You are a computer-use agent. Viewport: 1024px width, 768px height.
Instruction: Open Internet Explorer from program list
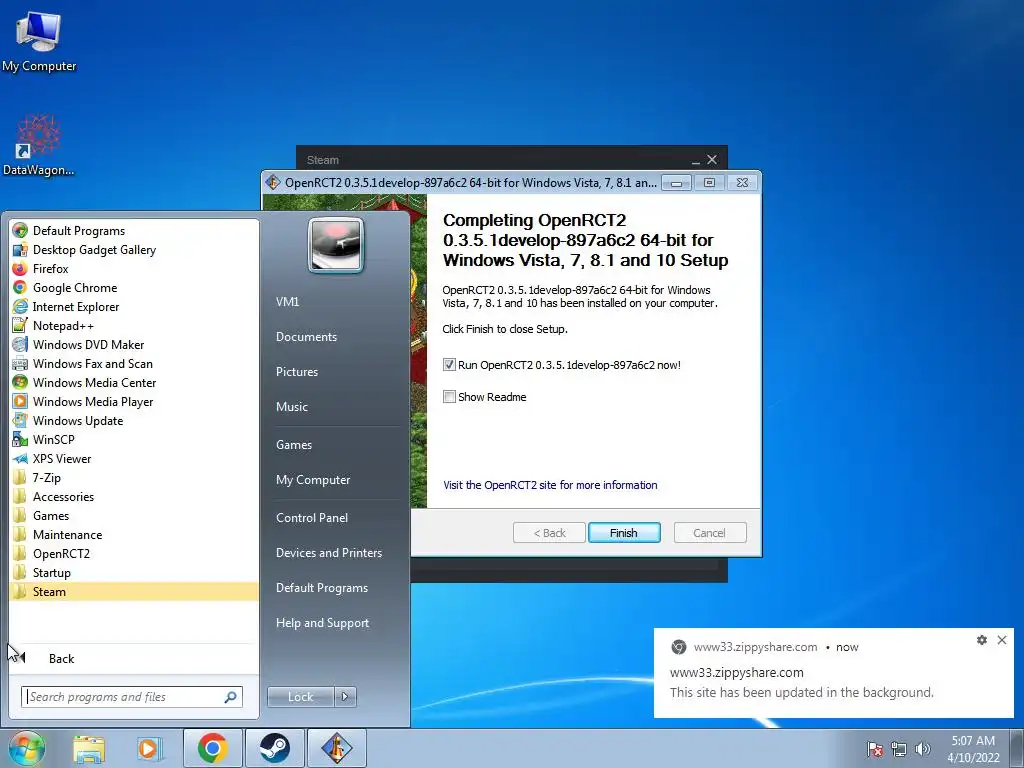[65, 306]
